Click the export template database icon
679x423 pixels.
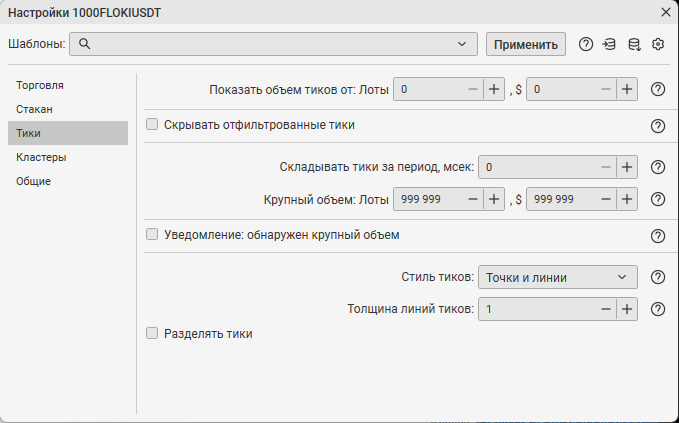point(633,44)
